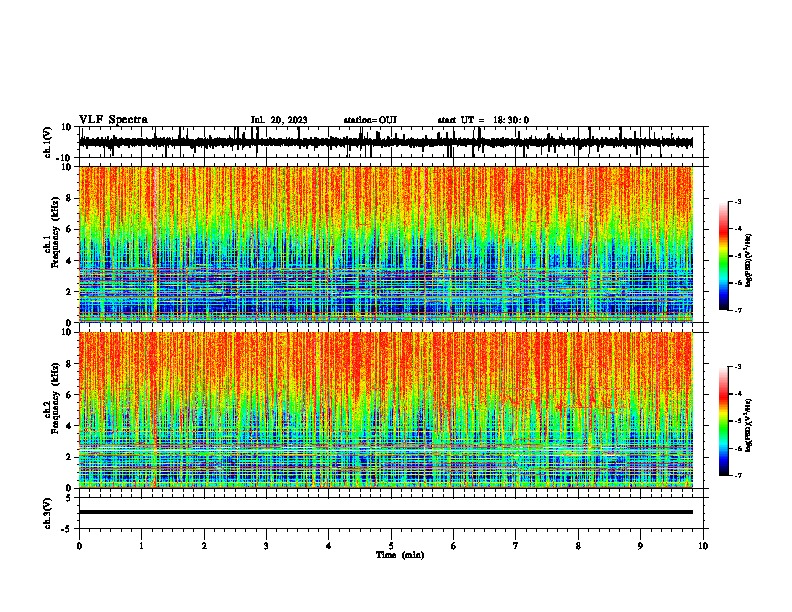The image size is (792, 612).
Task: Click time axis tick label "9"
Action: click(x=640, y=546)
